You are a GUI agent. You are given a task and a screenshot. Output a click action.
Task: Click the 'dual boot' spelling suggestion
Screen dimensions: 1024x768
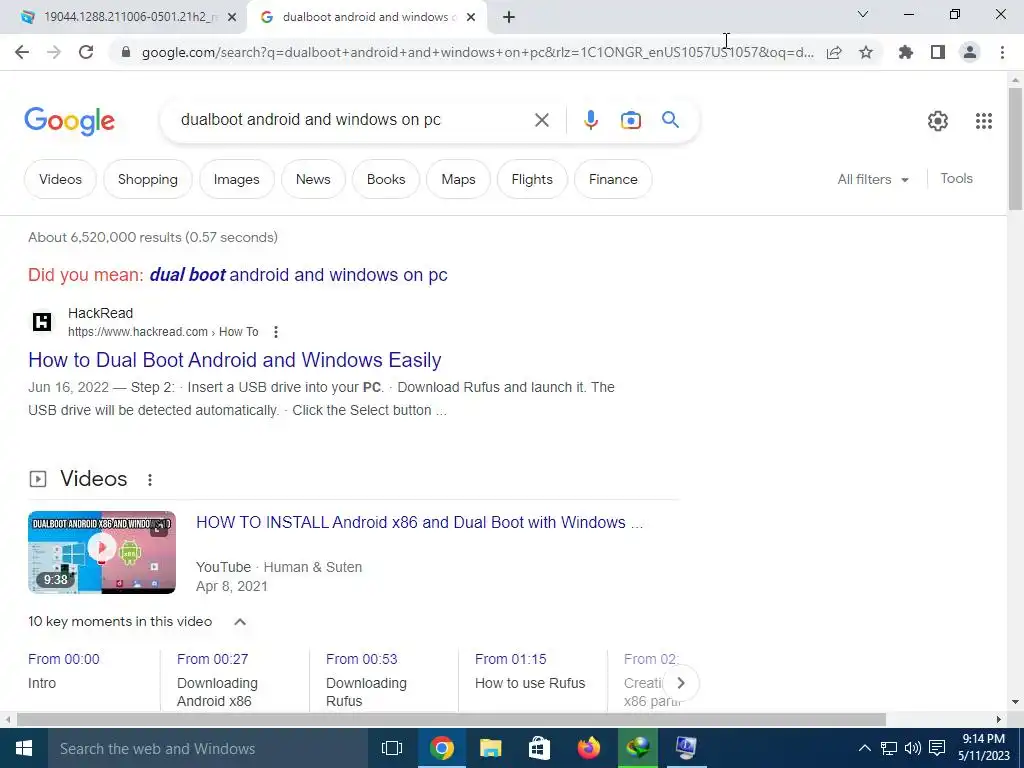point(298,275)
